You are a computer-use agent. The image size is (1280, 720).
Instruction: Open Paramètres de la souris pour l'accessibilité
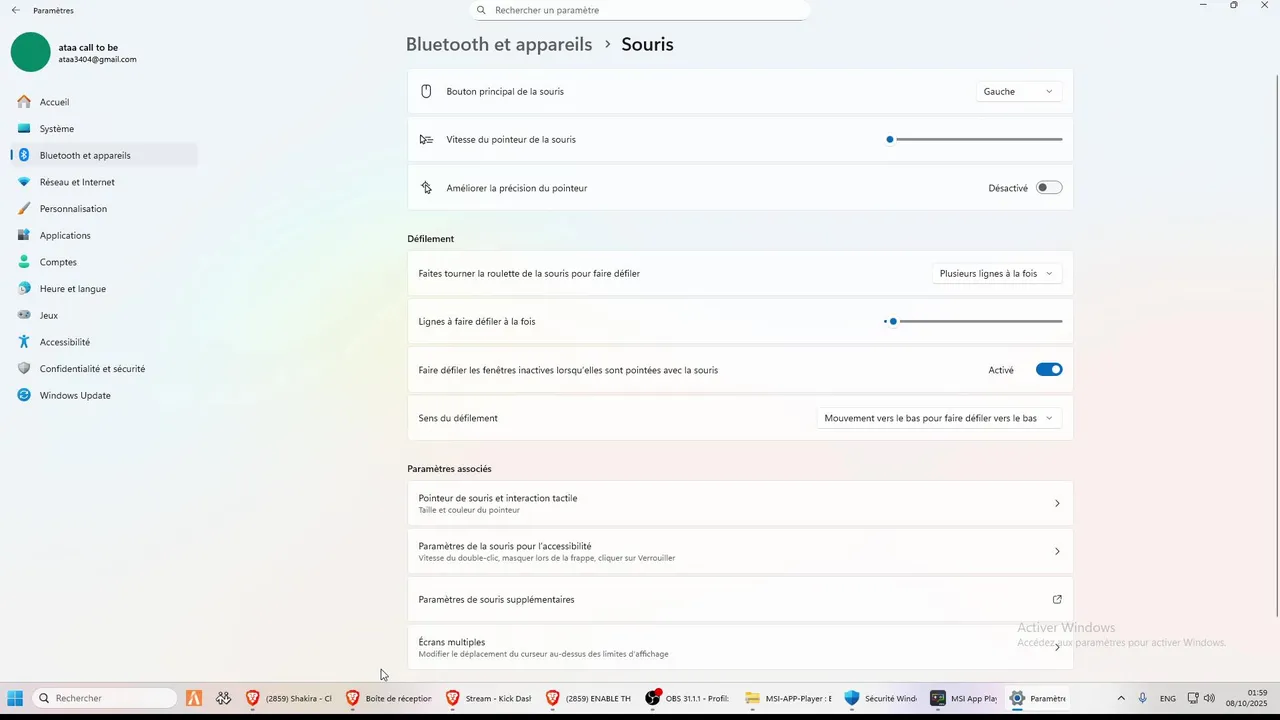click(x=740, y=551)
